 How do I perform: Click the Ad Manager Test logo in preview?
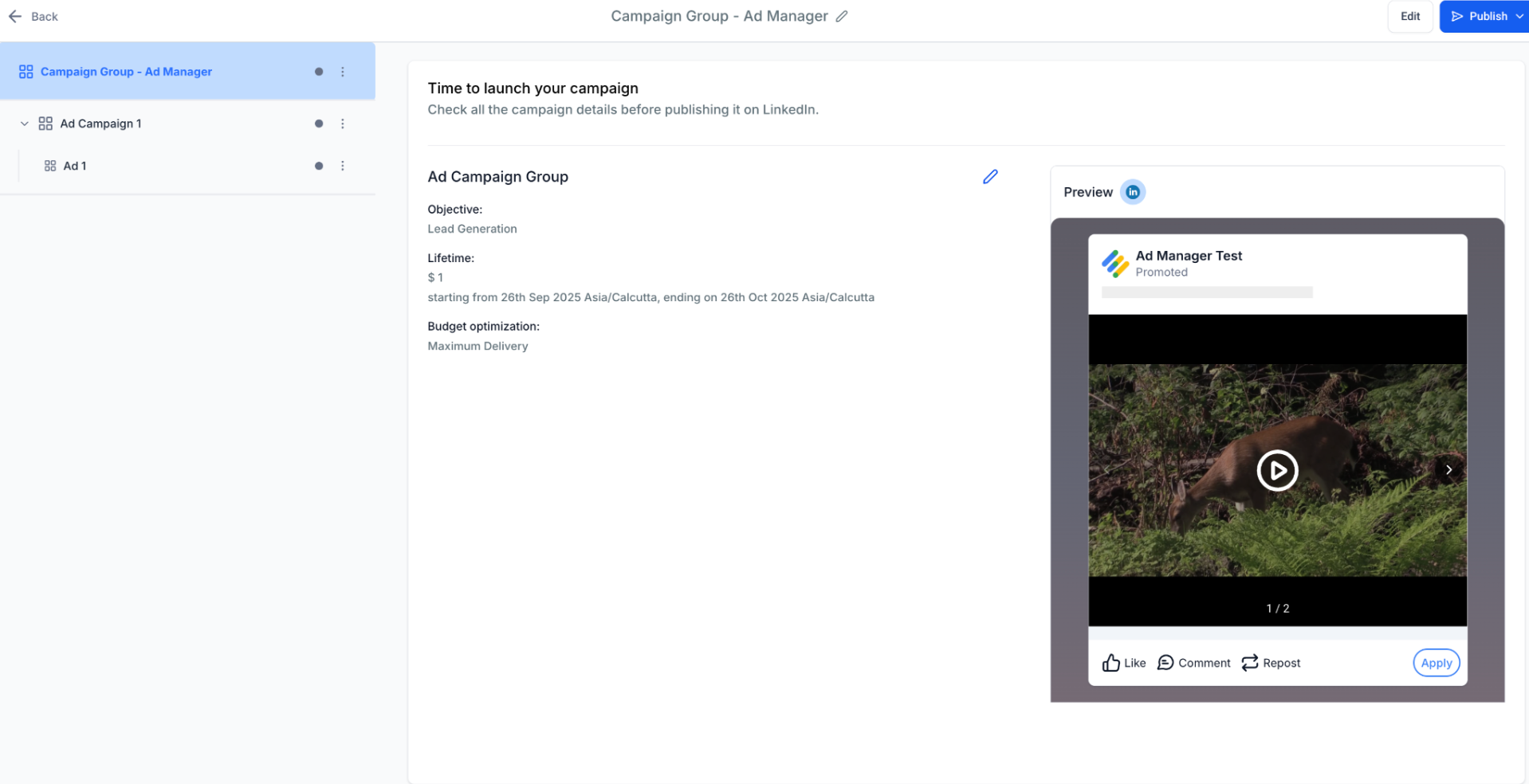(1115, 264)
